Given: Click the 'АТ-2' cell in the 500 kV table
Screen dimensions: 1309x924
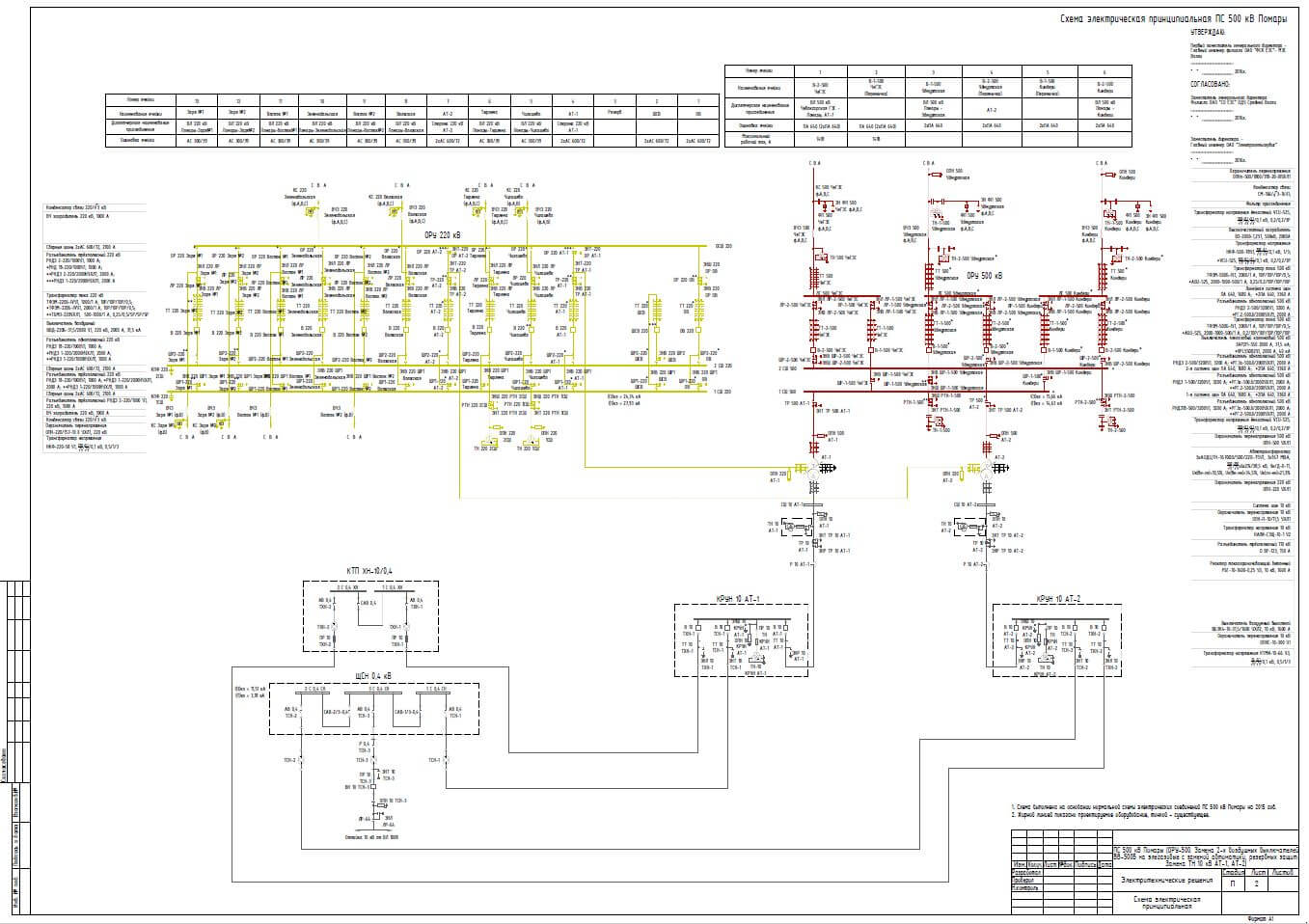Looking at the screenshot, I should pos(991,110).
